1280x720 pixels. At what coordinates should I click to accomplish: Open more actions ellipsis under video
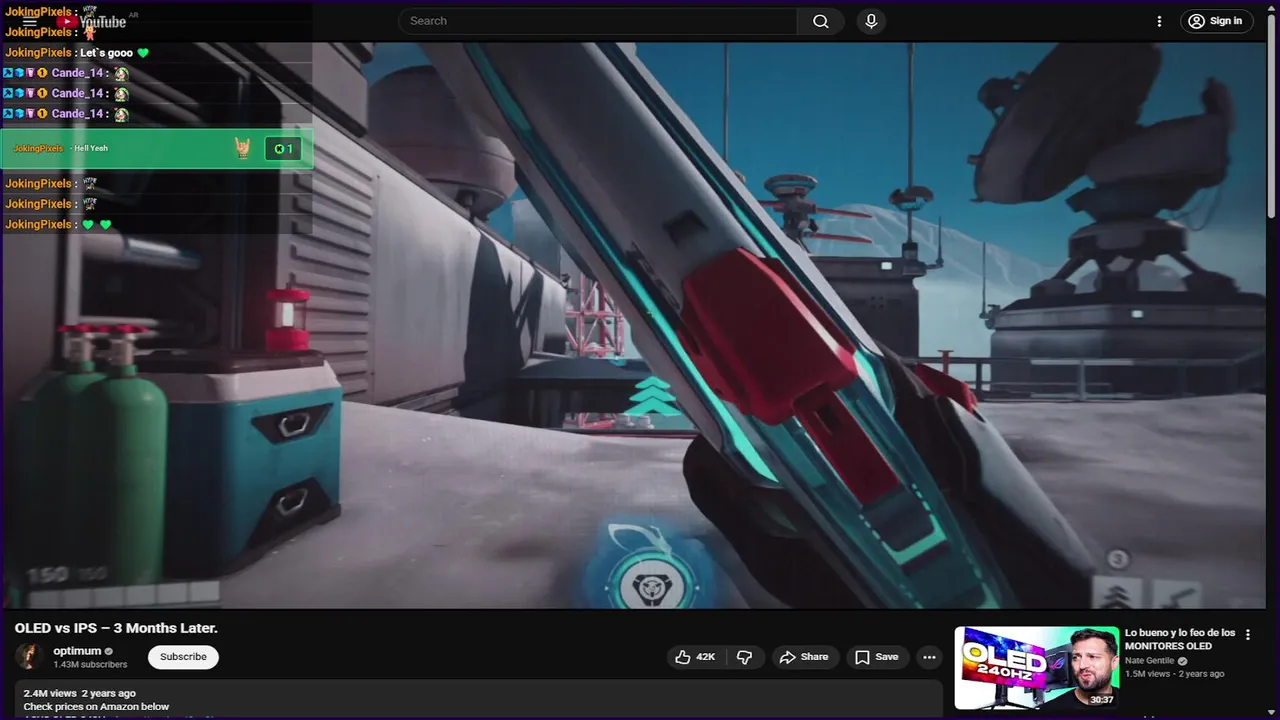[x=929, y=657]
